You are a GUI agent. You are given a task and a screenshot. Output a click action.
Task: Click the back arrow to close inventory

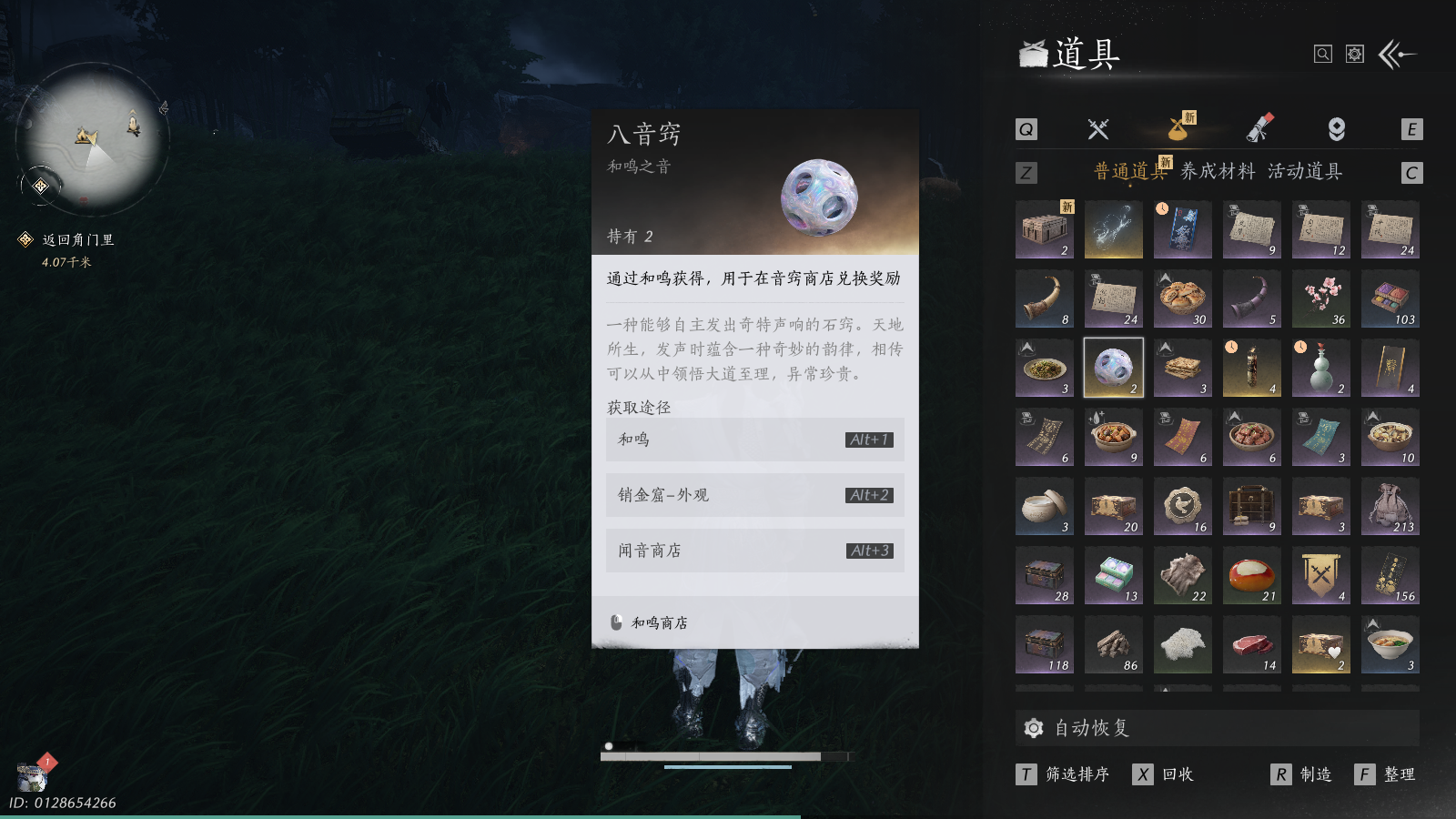1398,55
